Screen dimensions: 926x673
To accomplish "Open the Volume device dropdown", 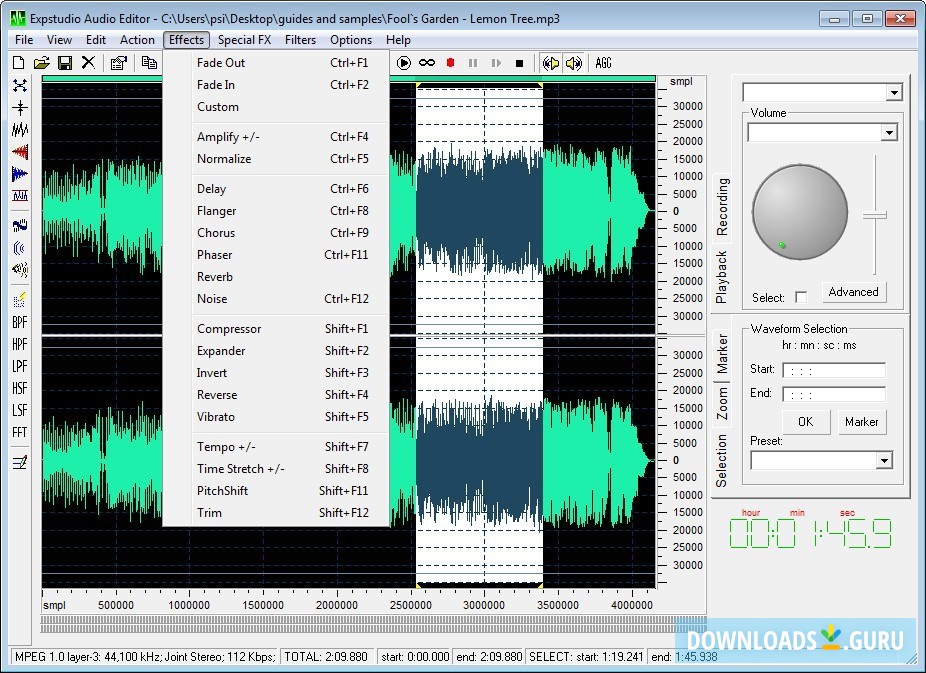I will [889, 132].
